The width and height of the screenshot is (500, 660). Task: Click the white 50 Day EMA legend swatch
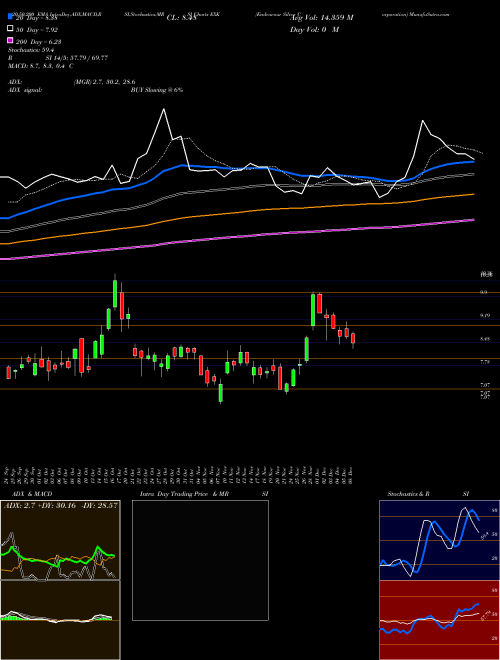10,29
